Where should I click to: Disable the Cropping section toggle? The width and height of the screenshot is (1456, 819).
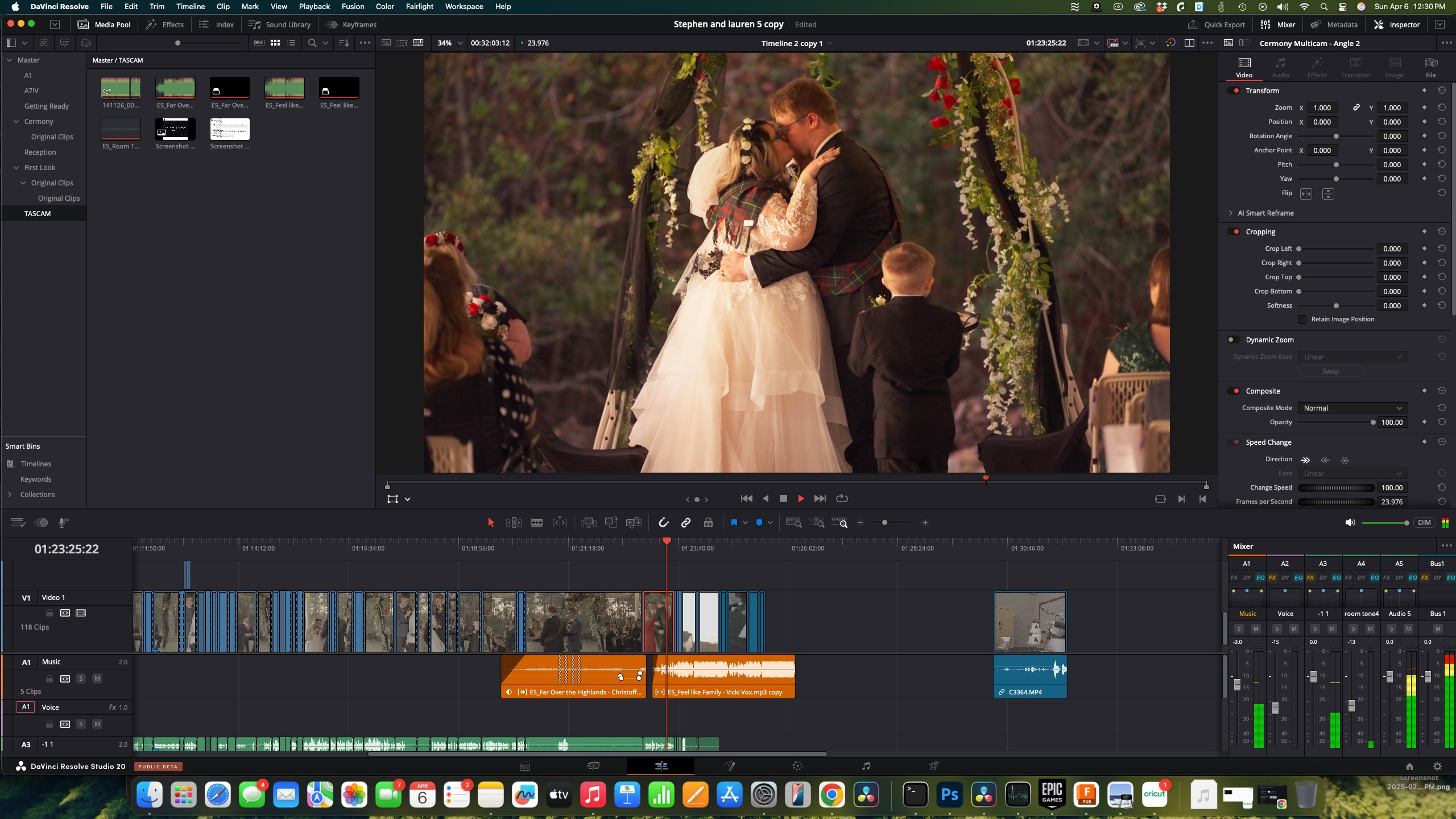point(1234,231)
